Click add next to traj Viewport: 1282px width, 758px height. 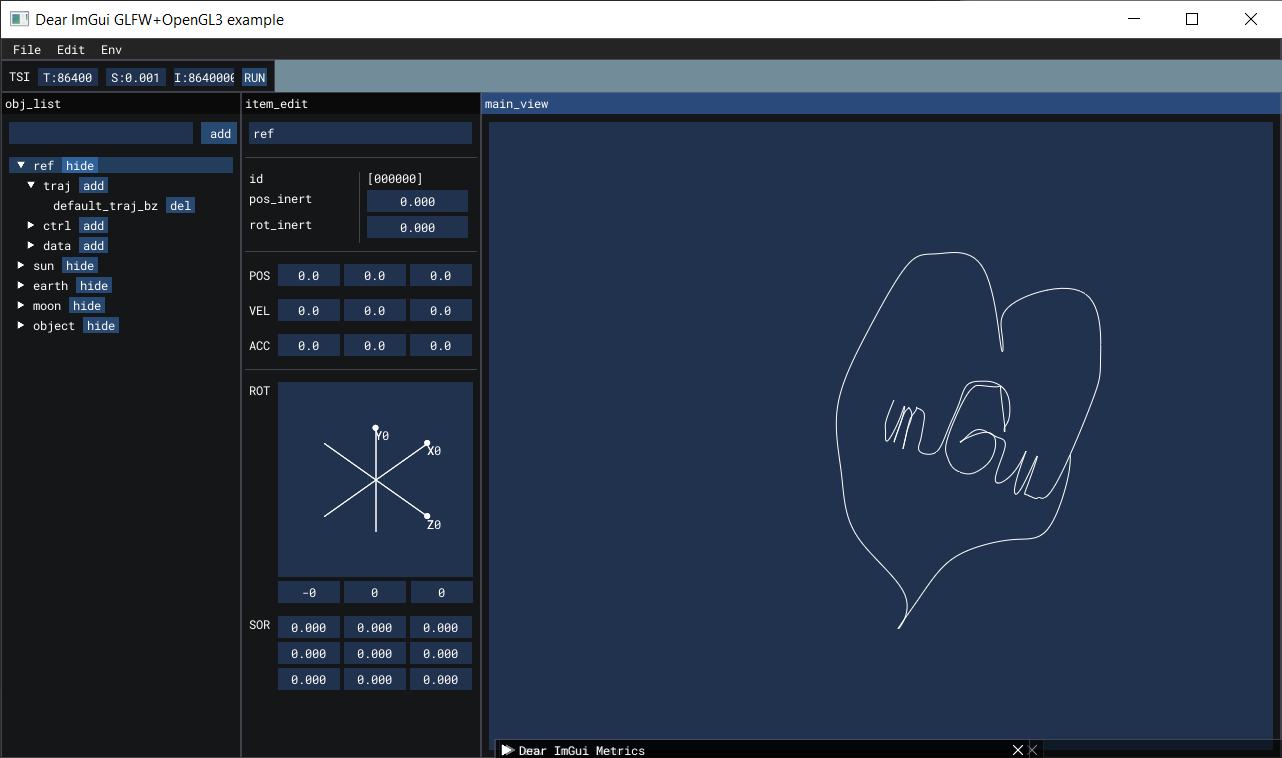93,185
